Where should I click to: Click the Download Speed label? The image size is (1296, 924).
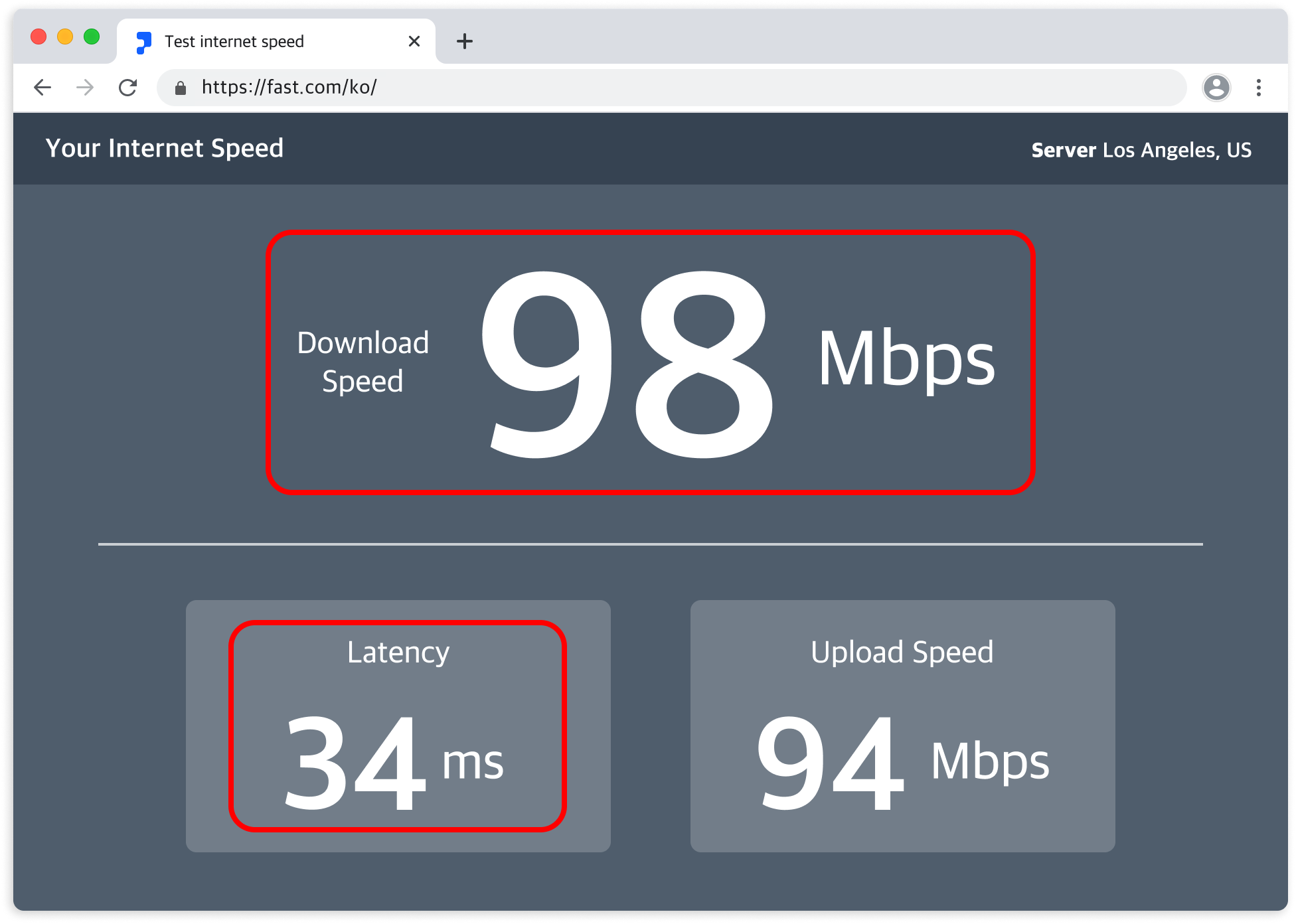tap(363, 362)
